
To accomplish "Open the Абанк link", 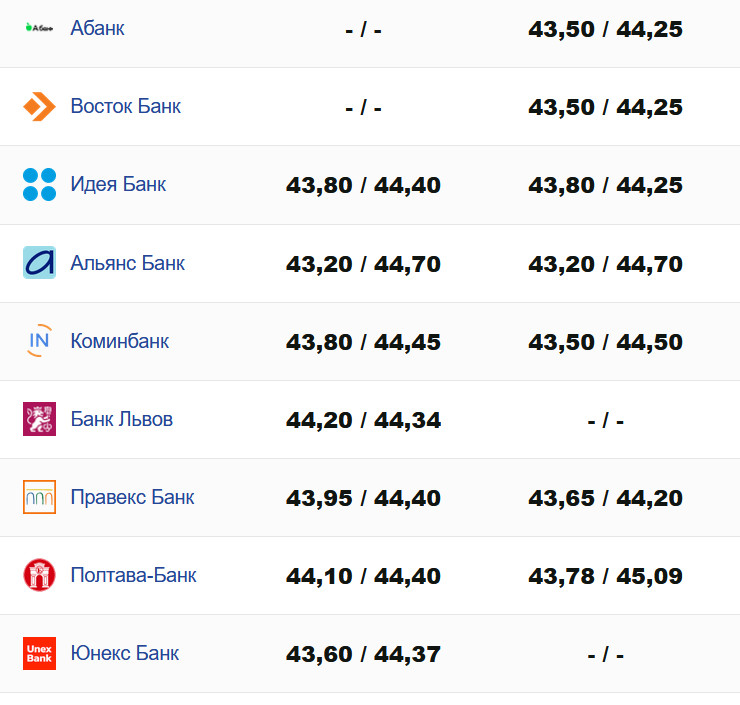I will coord(97,28).
